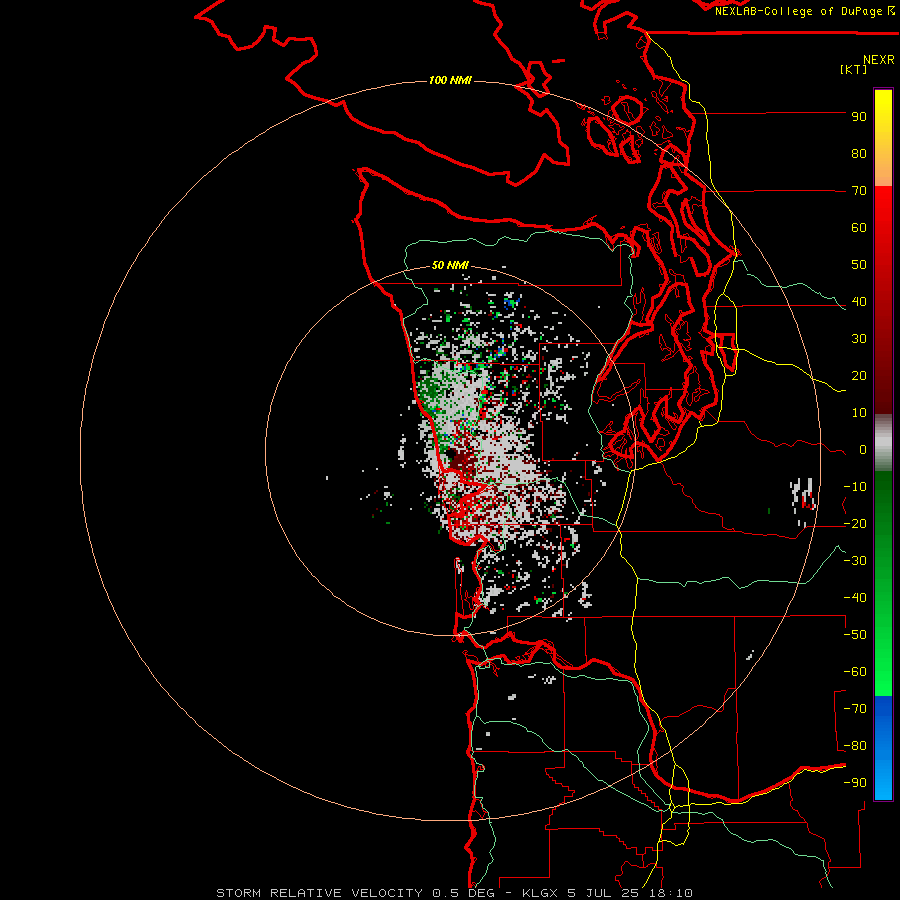Click the -20 velocity scale label
Viewport: 900px width, 900px height.
coord(855,524)
